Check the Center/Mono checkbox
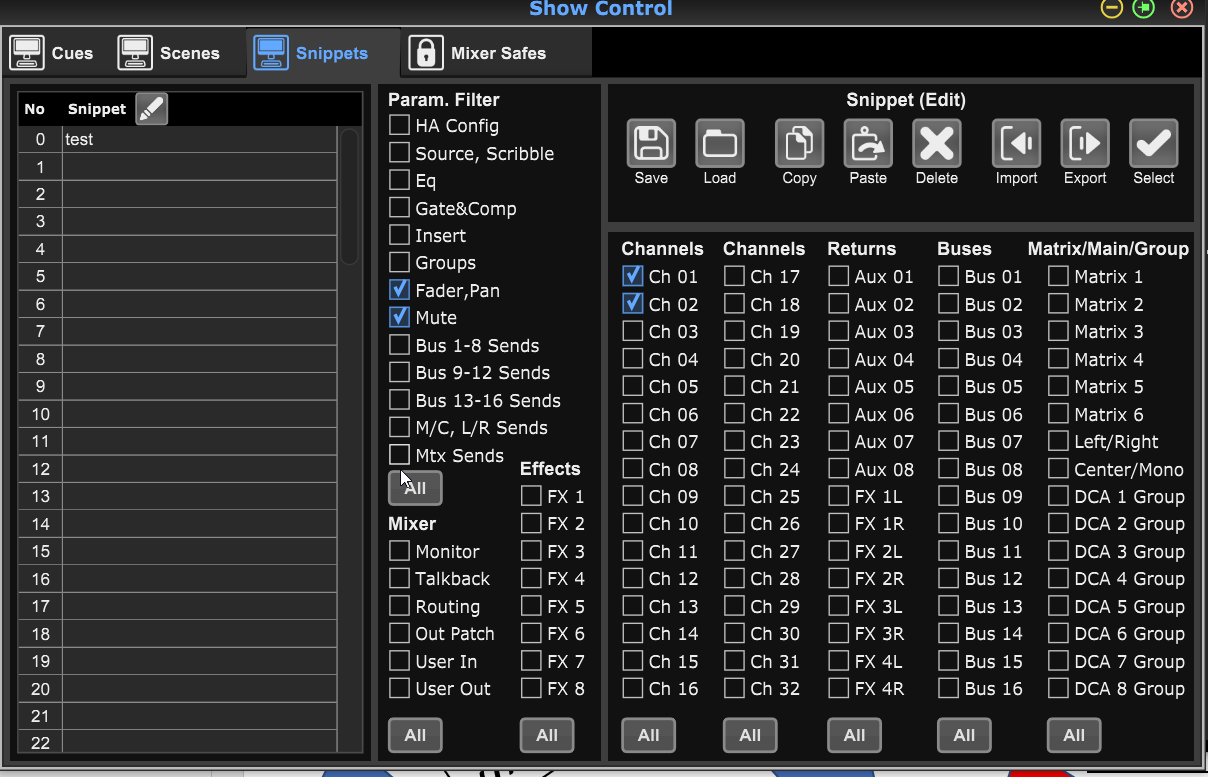Viewport: 1208px width, 777px height. pos(1058,469)
